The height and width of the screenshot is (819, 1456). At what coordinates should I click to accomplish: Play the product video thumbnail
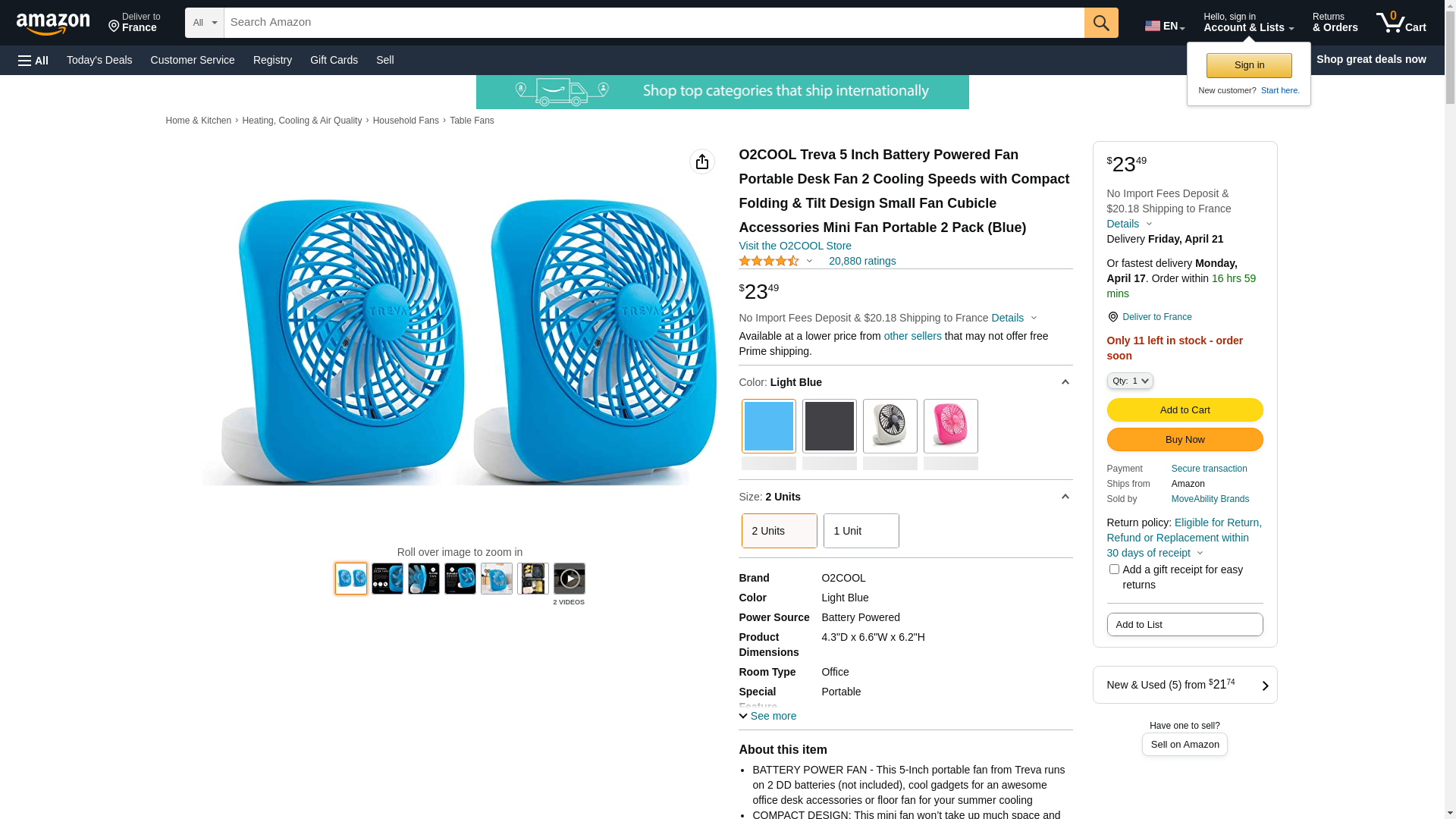[569, 579]
